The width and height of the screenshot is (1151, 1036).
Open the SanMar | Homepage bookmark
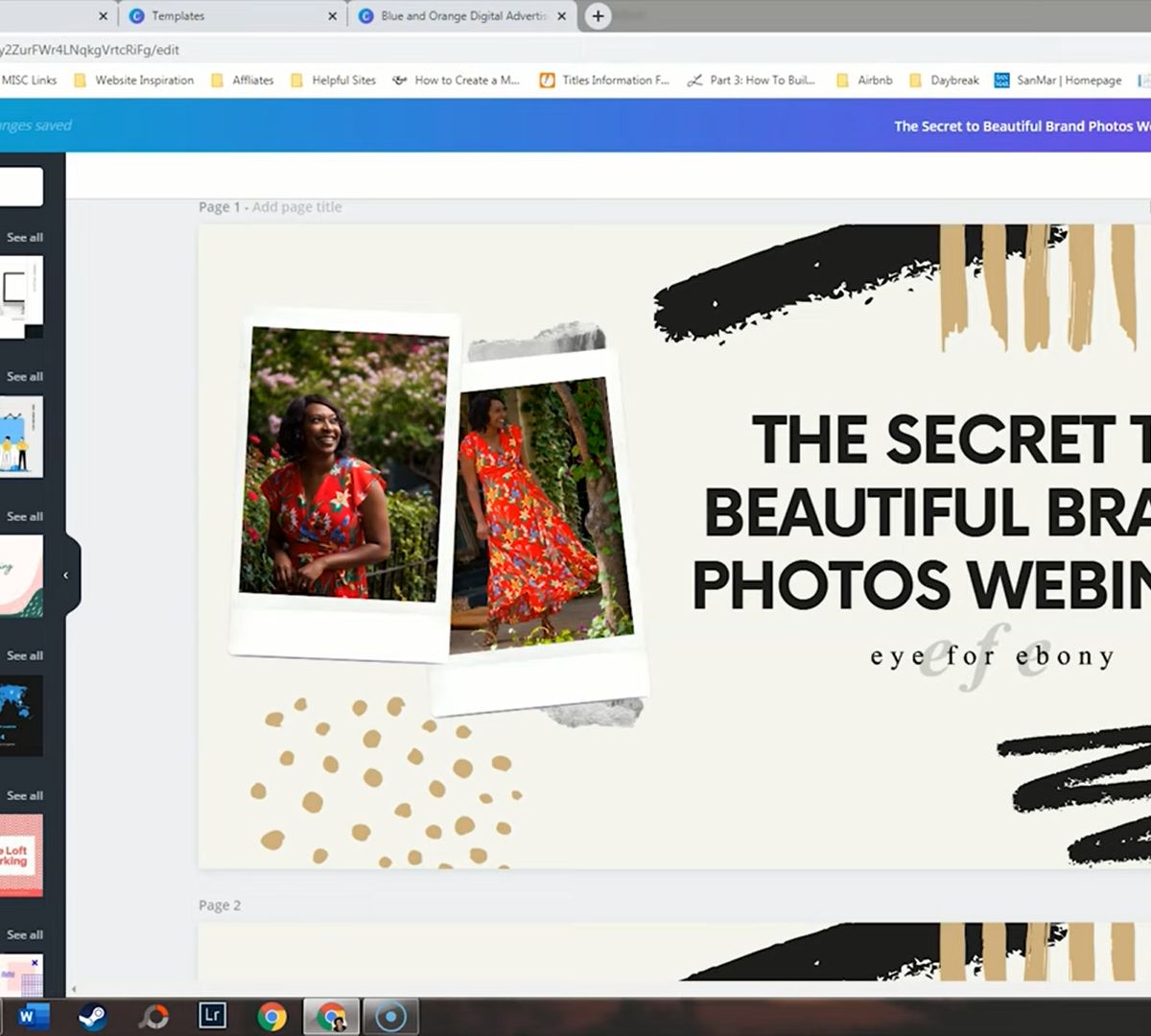1059,81
